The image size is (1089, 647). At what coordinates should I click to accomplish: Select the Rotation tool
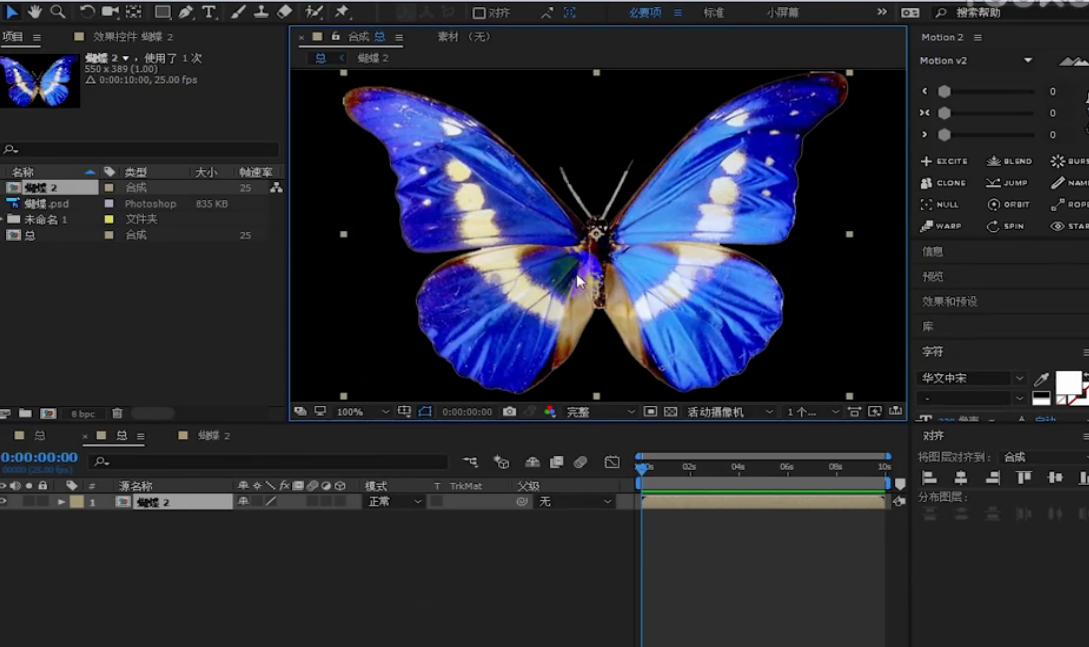click(x=87, y=11)
